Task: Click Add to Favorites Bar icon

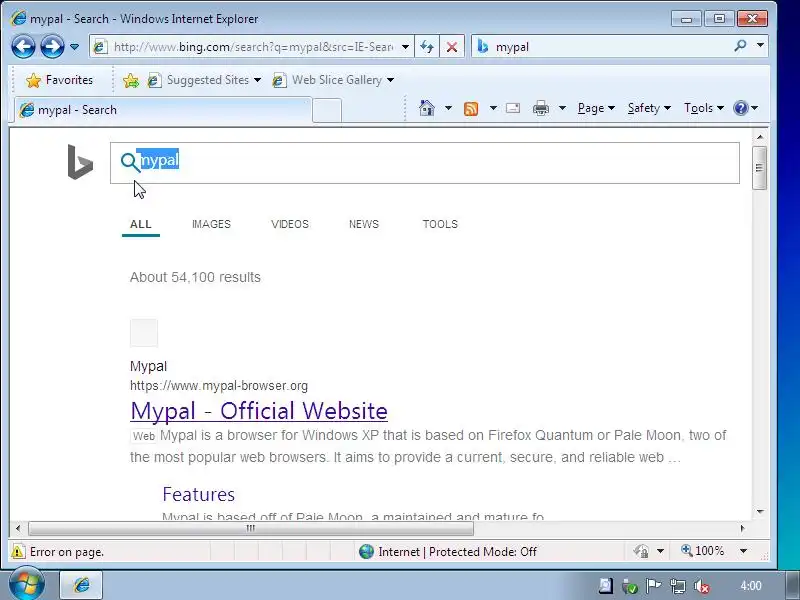Action: point(131,80)
